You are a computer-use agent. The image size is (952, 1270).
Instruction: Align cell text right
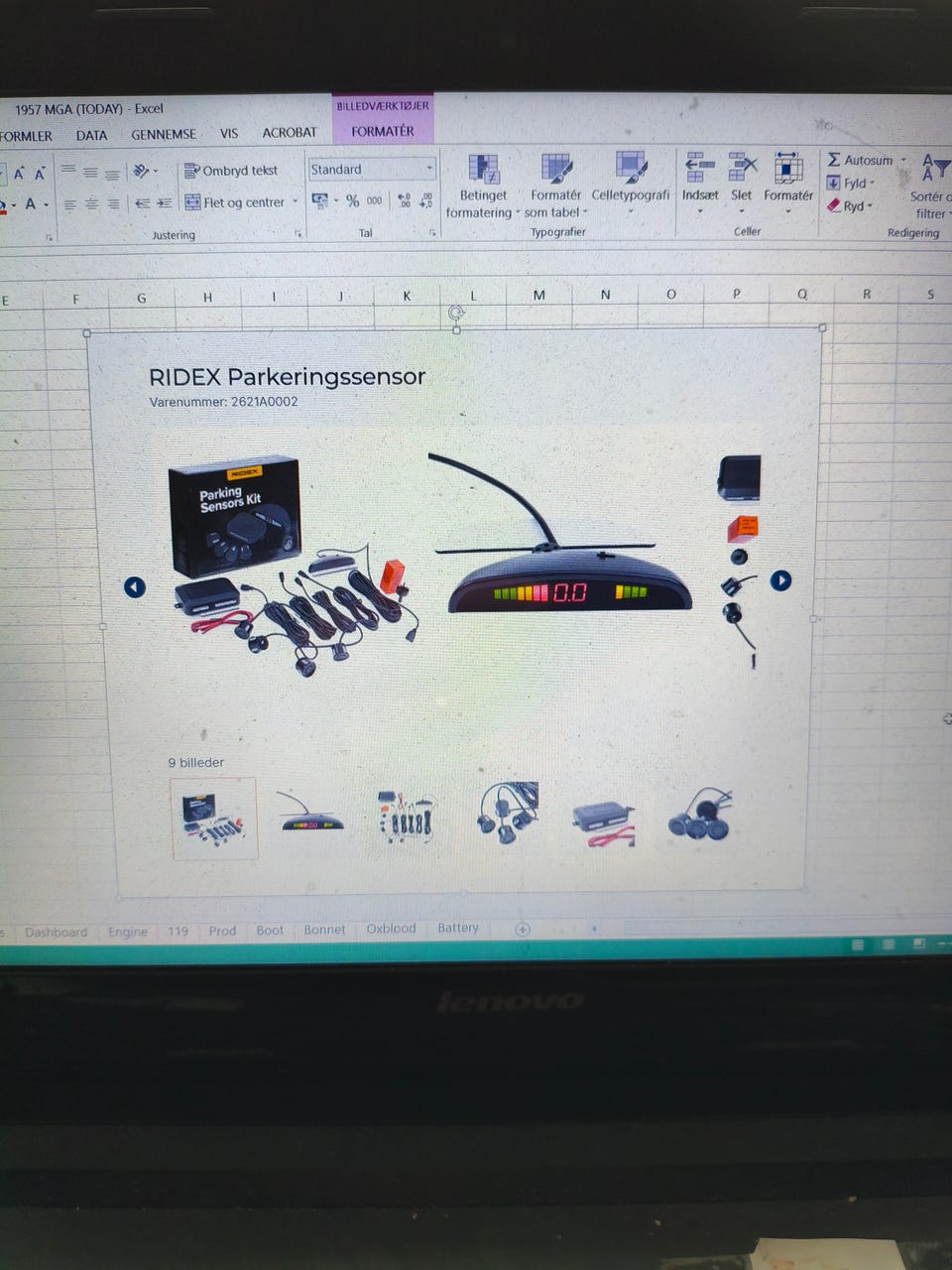(113, 204)
